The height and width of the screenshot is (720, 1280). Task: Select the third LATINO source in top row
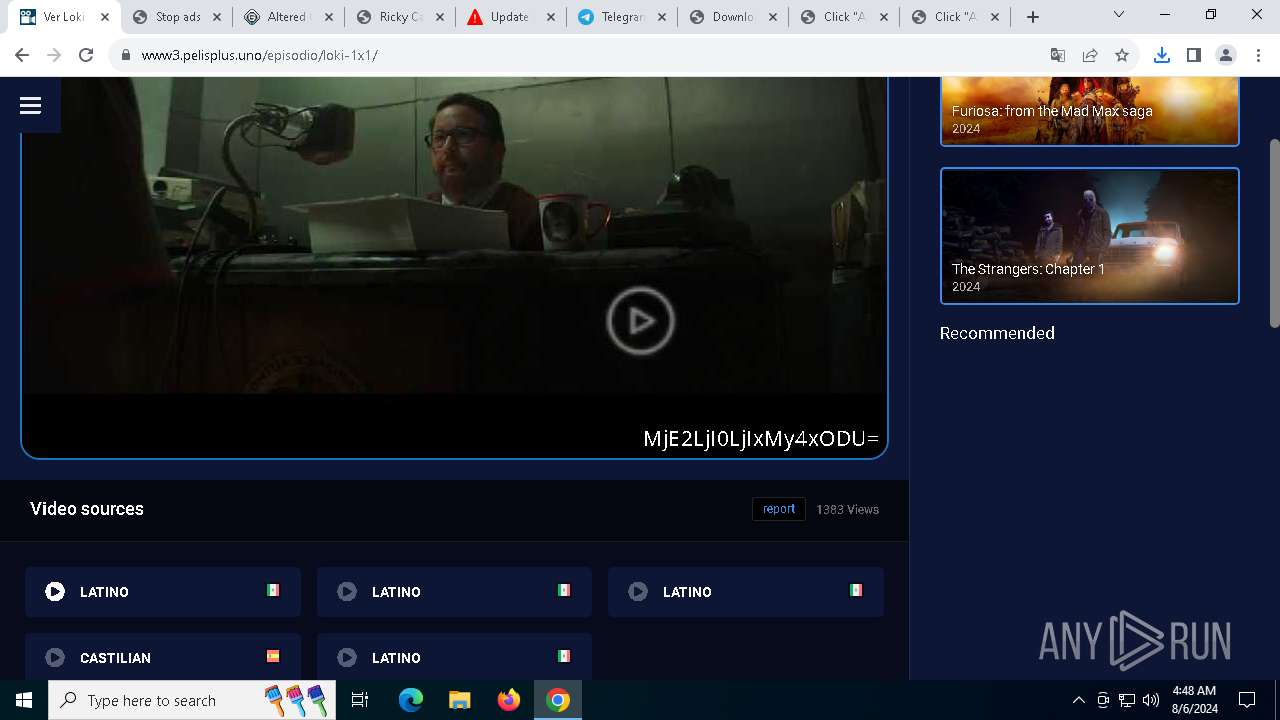coord(746,592)
